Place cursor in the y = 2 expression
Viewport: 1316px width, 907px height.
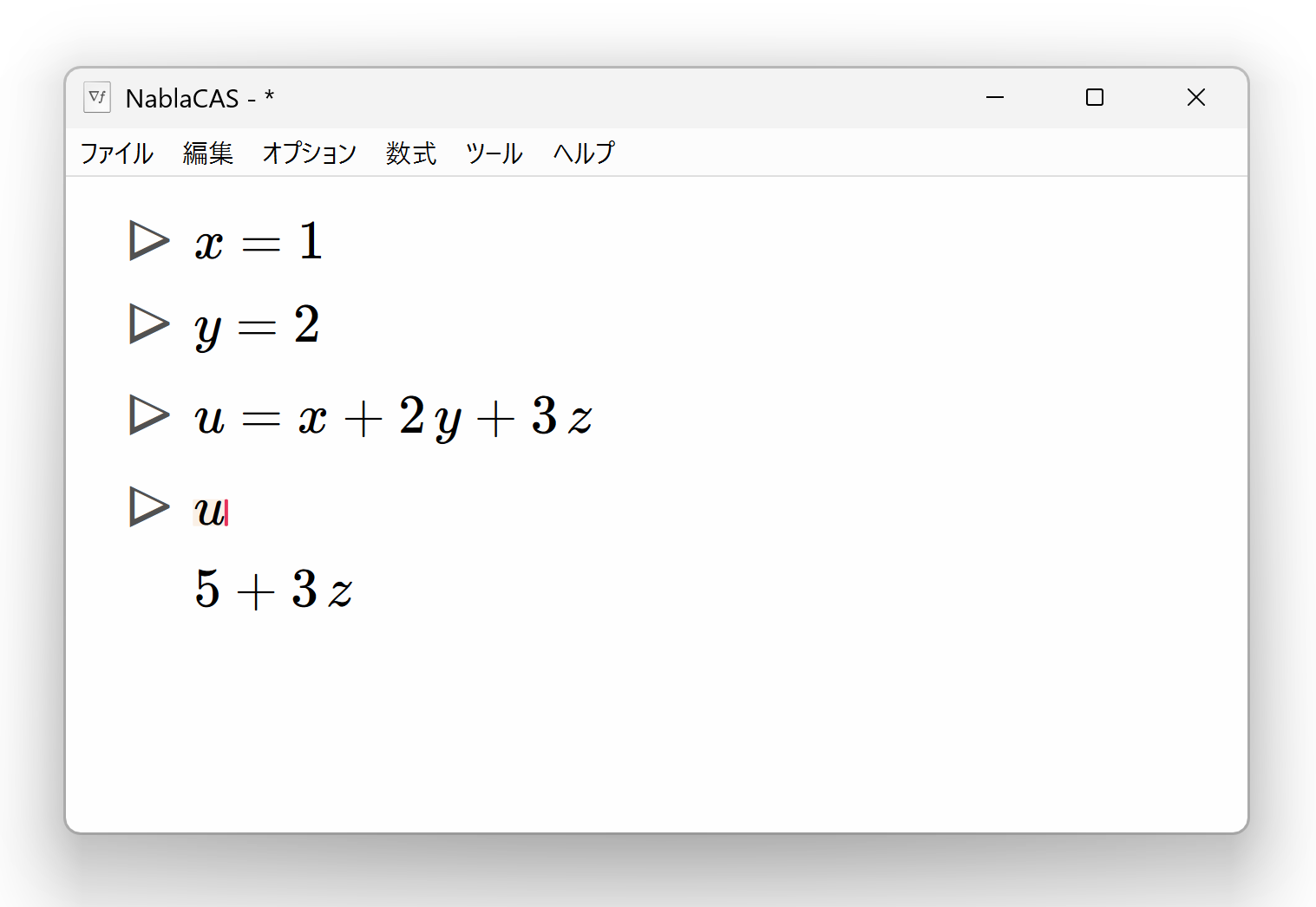tap(258, 326)
